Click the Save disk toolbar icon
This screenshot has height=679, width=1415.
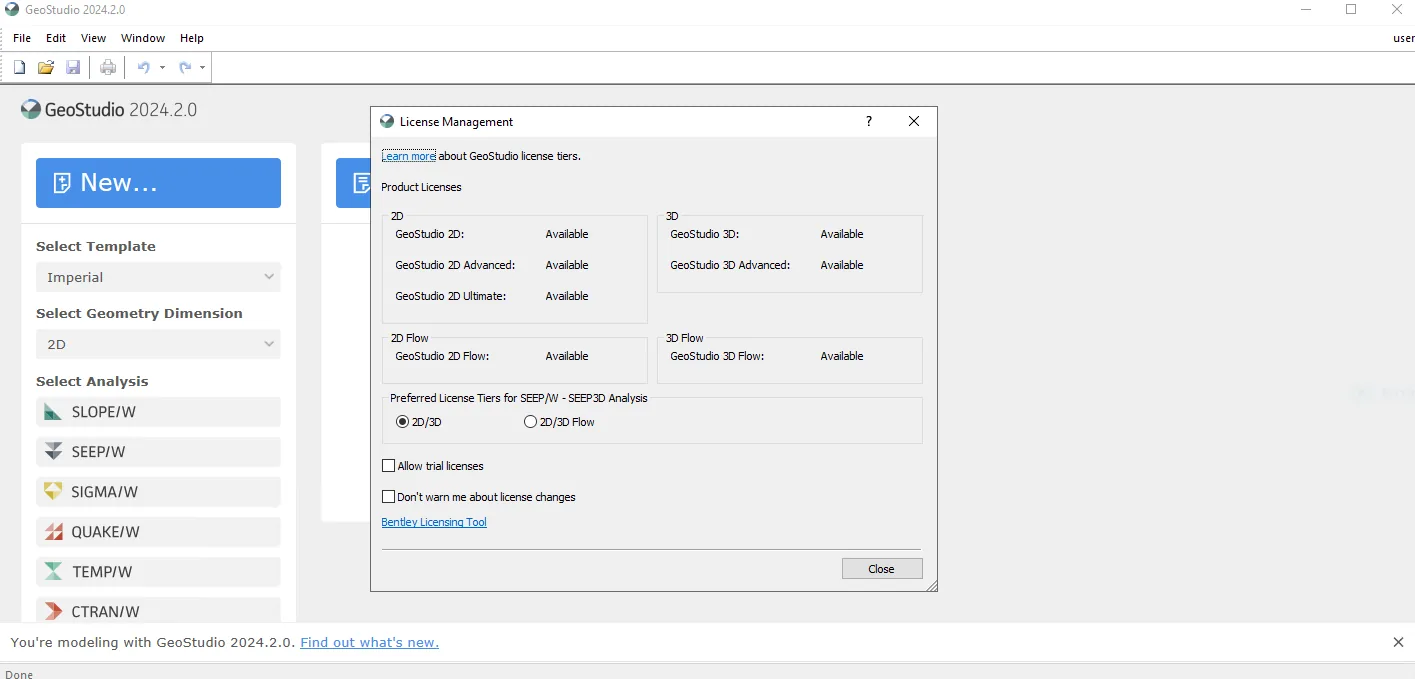[x=73, y=67]
